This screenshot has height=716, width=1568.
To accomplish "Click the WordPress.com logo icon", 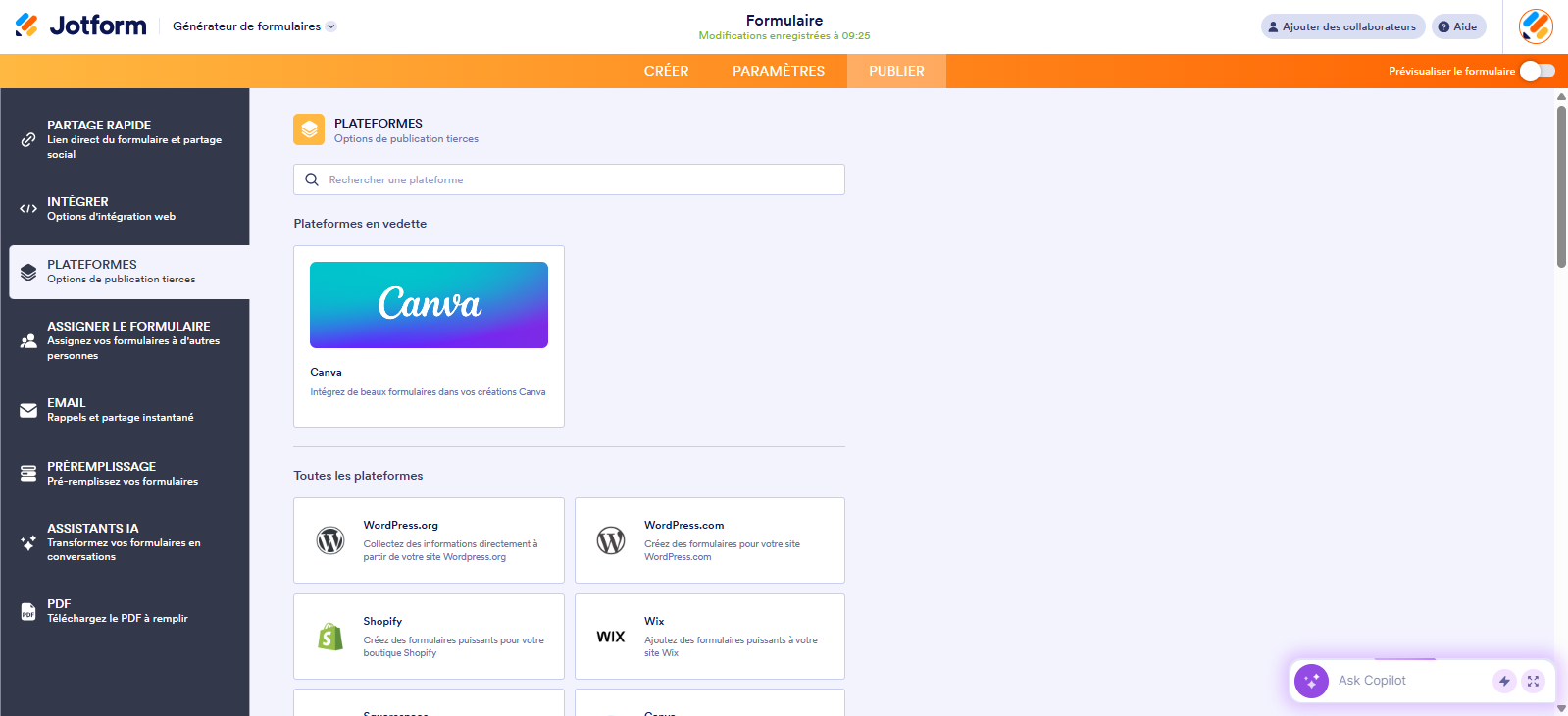I will pos(611,540).
